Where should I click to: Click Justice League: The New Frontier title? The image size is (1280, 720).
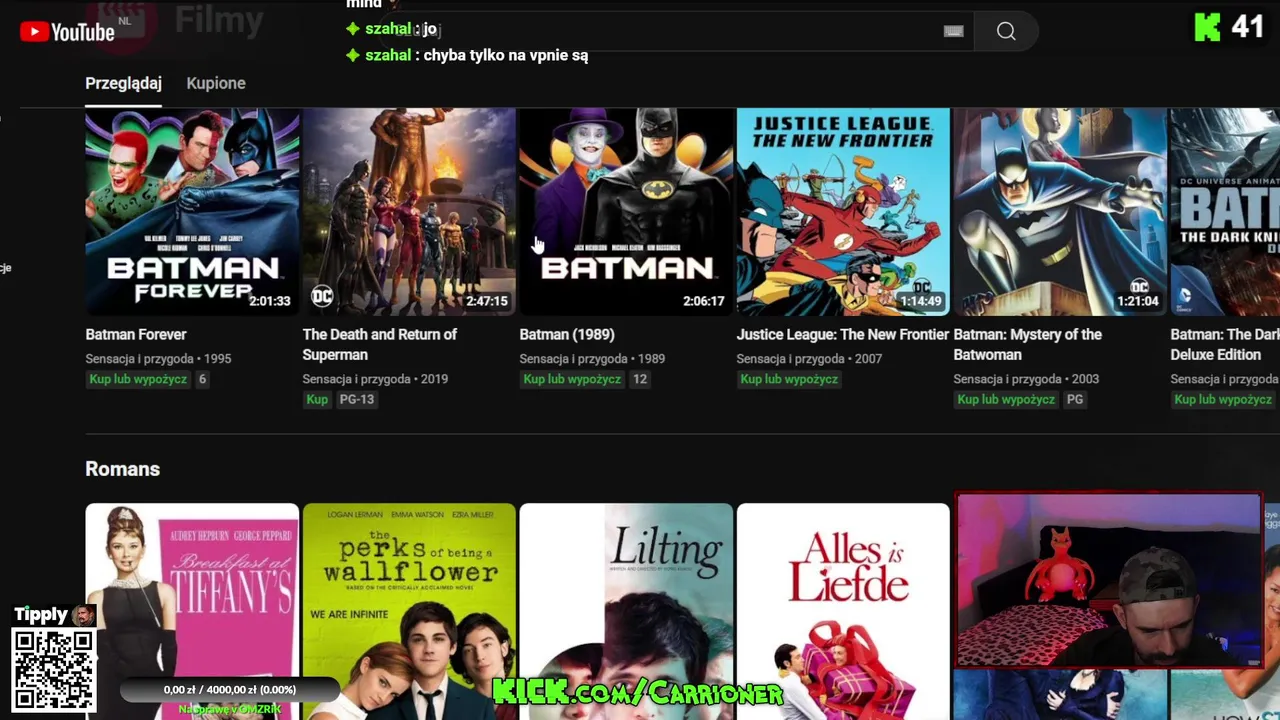[x=843, y=334]
